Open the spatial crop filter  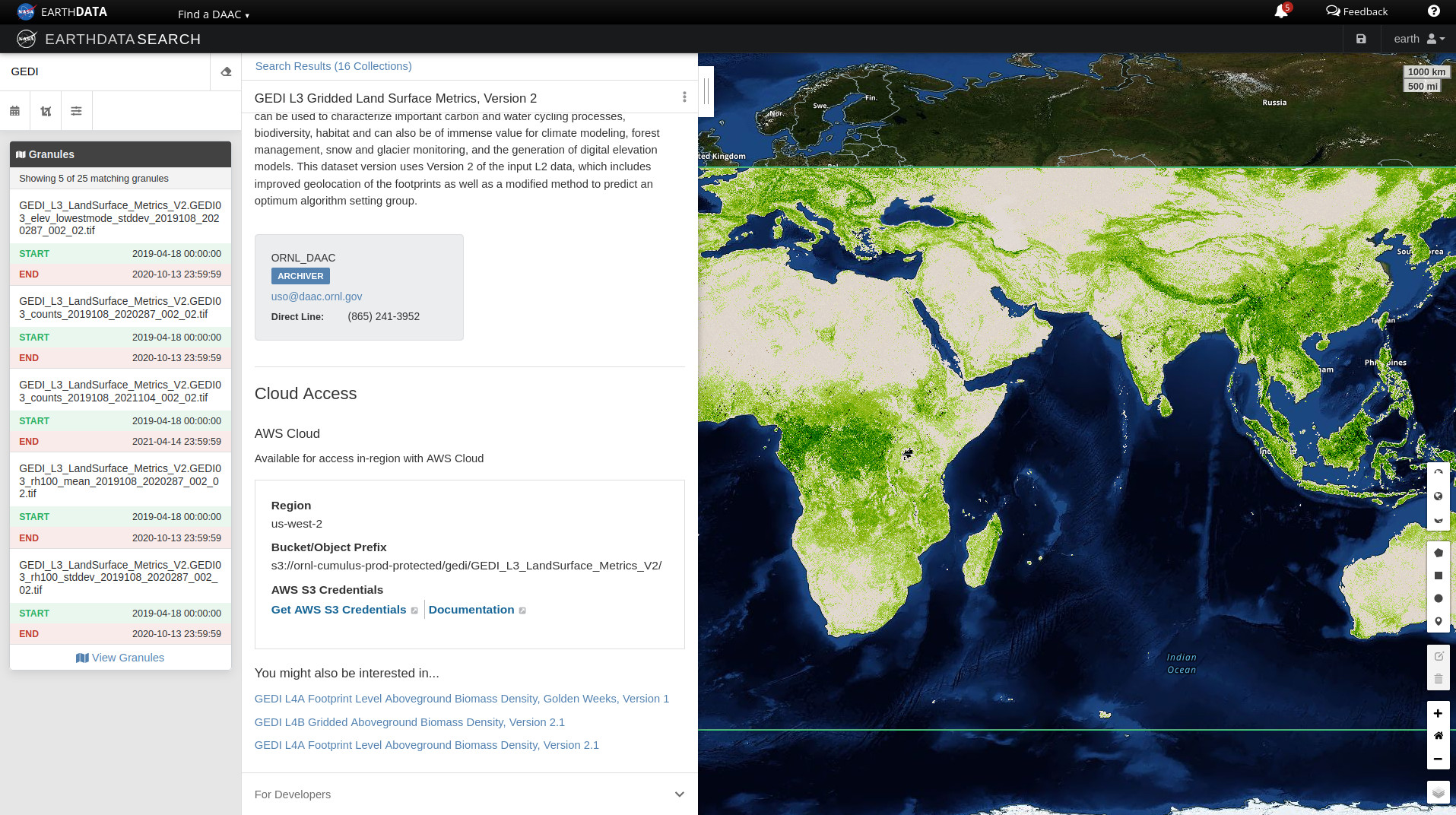[x=46, y=111]
